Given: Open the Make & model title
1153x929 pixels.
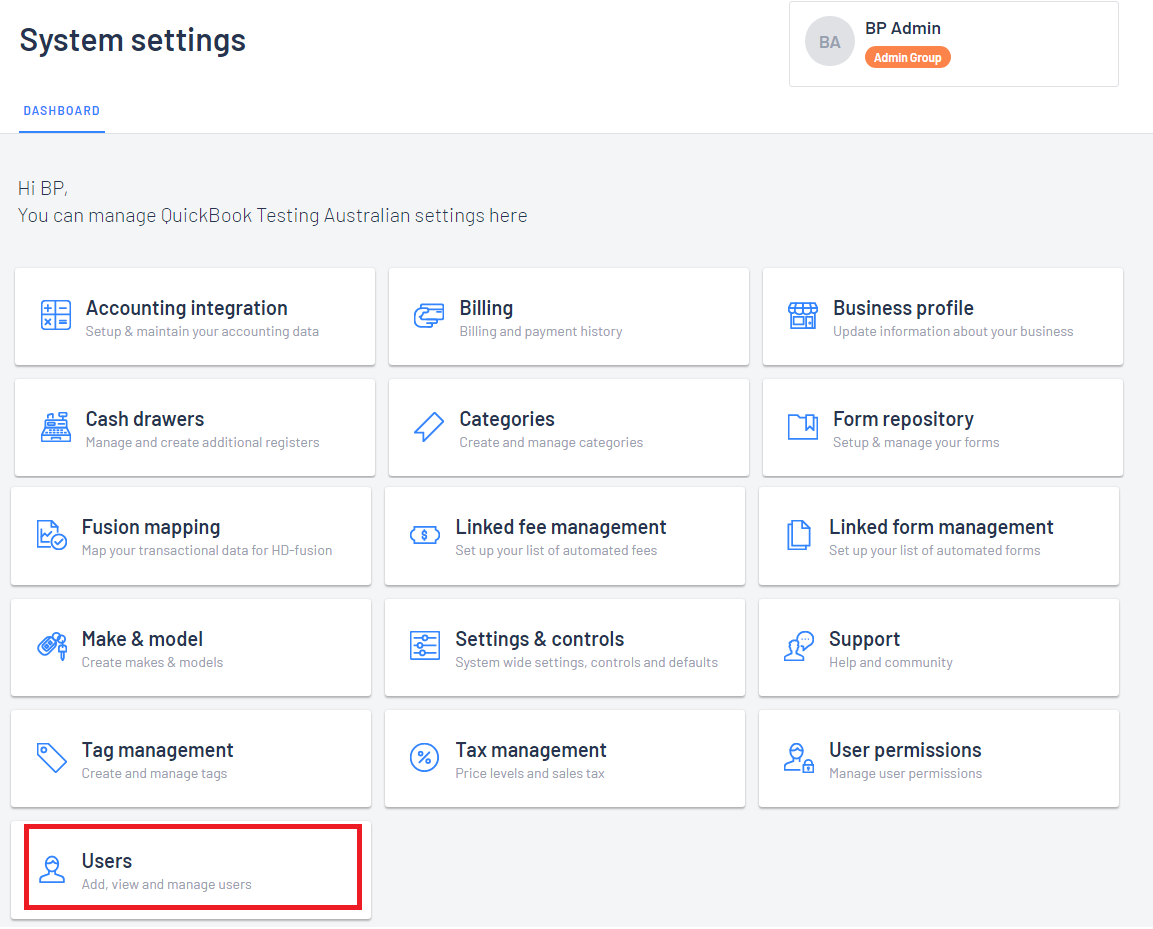Looking at the screenshot, I should pos(142,639).
